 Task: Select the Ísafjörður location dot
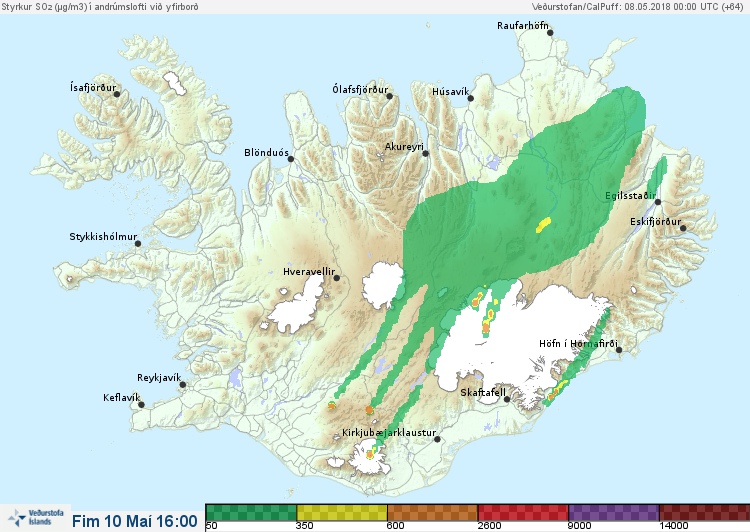(x=117, y=94)
